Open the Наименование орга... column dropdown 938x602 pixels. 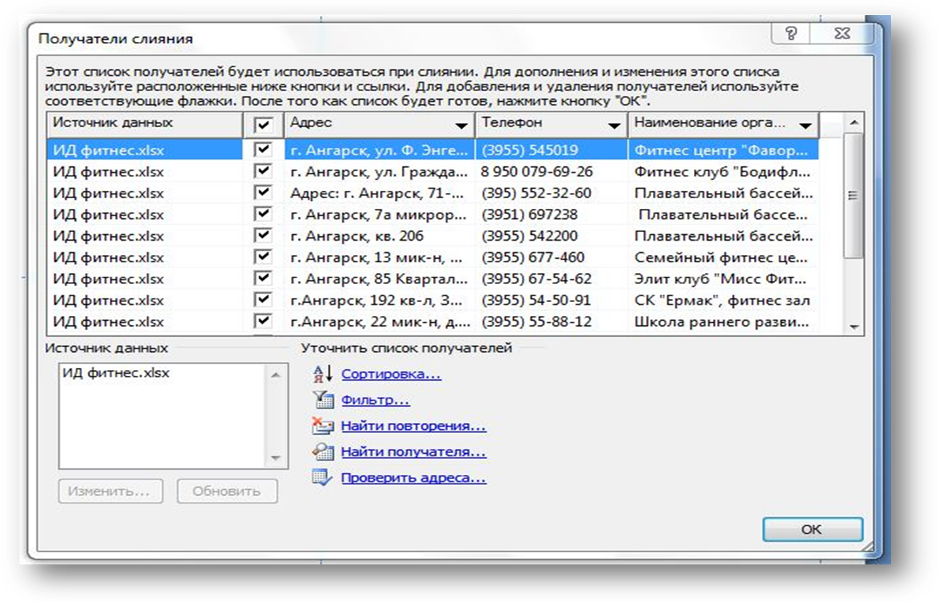805,126
